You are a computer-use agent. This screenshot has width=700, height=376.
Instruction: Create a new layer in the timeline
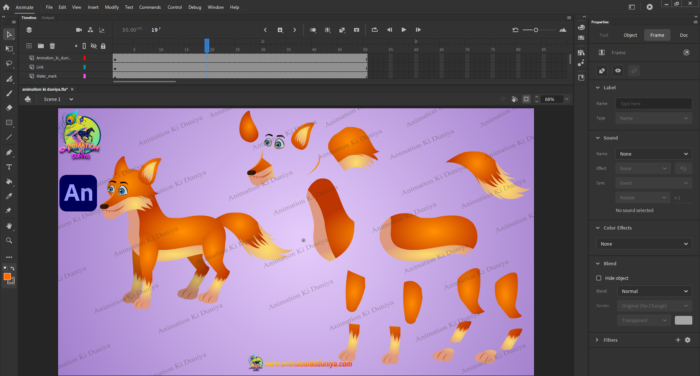29,46
